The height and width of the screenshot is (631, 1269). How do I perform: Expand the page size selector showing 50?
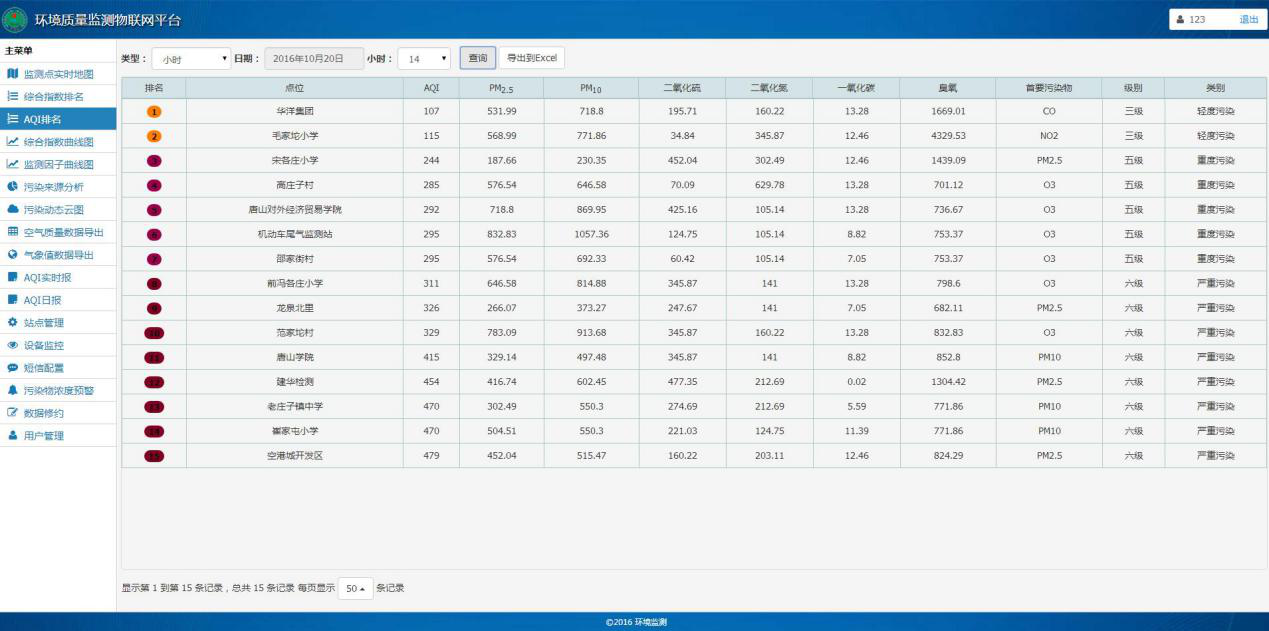pyautogui.click(x=355, y=589)
